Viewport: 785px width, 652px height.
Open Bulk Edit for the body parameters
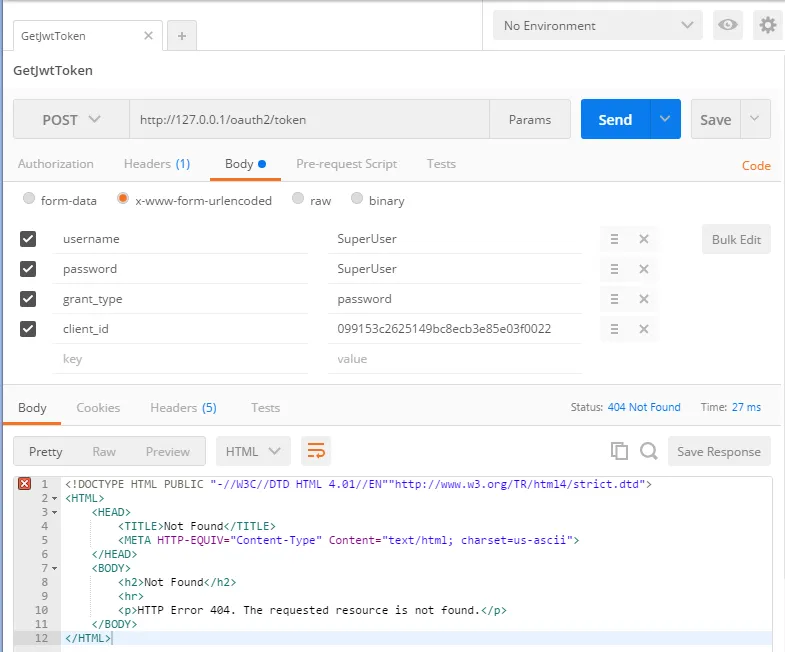[736, 239]
